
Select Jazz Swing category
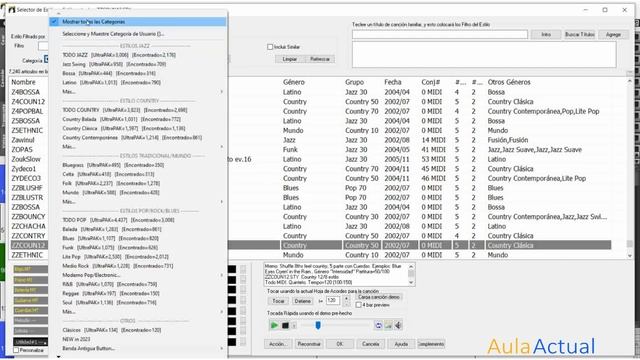138,64
